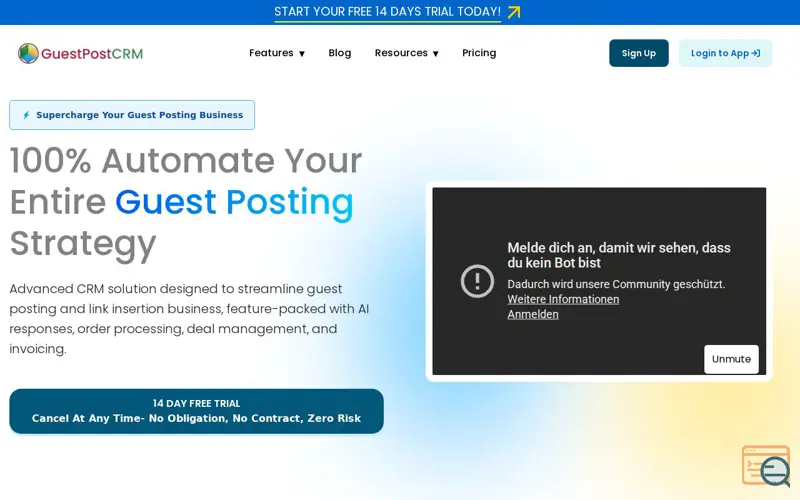
Task: Click the warning exclamation icon in video
Action: point(477,281)
